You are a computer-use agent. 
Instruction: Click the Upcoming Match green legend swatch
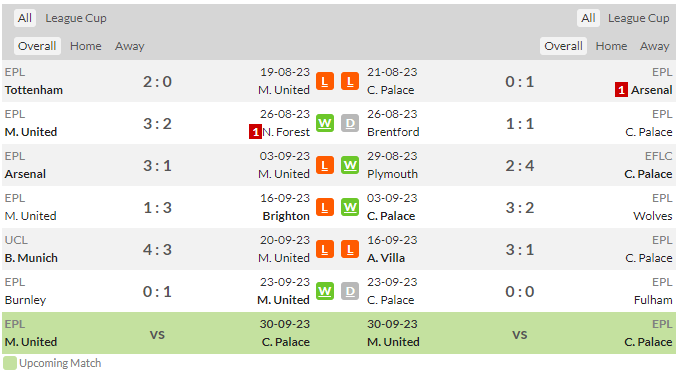tap(10, 363)
